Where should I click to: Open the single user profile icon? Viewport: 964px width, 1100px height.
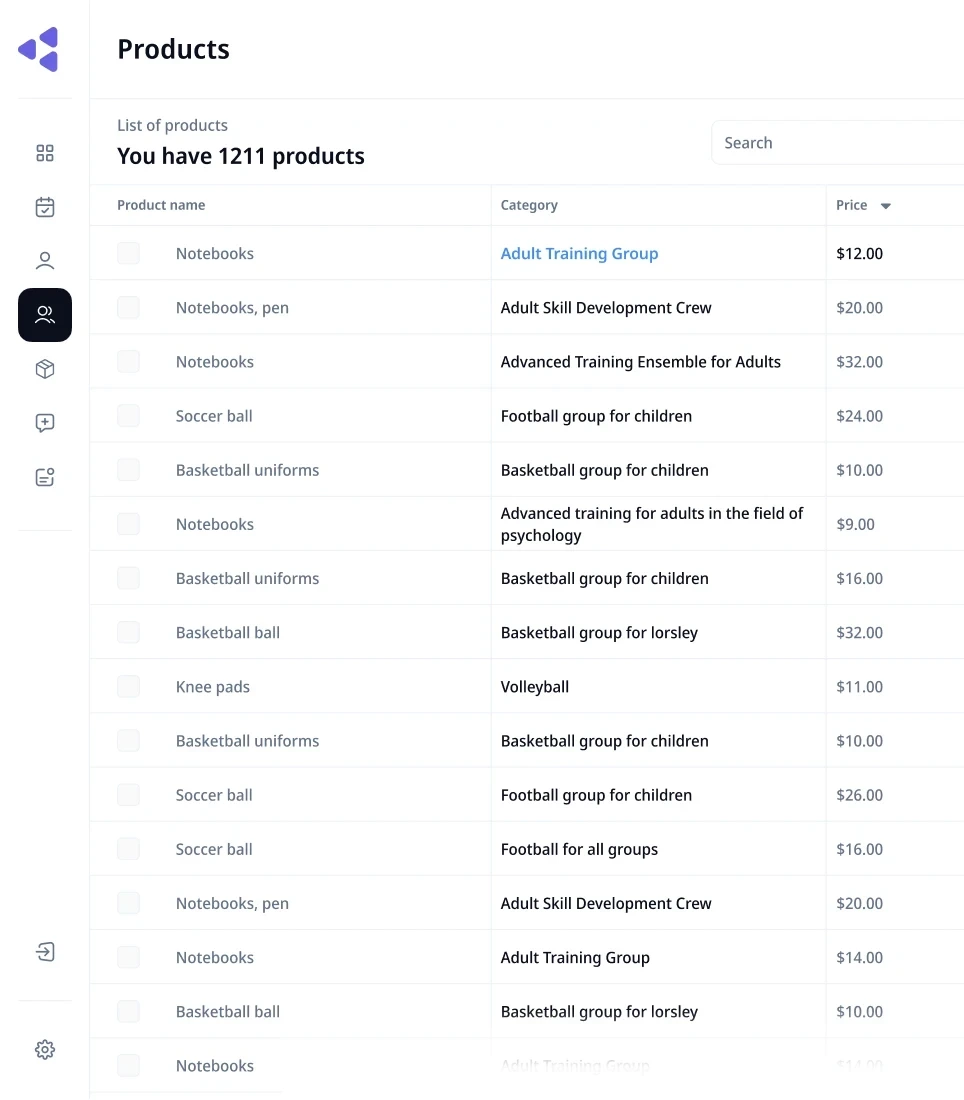click(45, 261)
